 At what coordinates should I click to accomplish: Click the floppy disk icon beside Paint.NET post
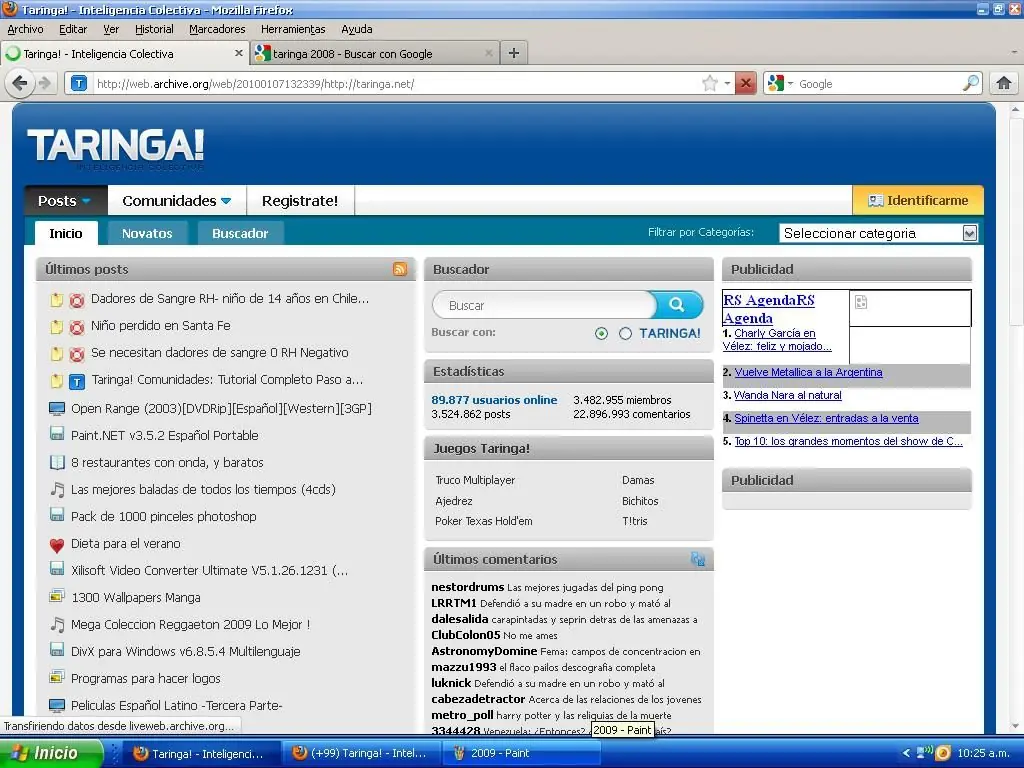[57, 434]
